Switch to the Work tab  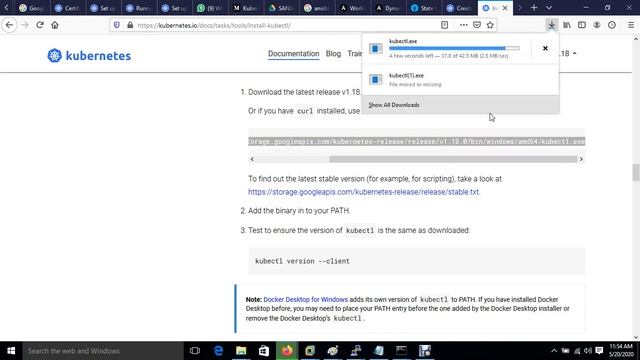tap(352, 8)
